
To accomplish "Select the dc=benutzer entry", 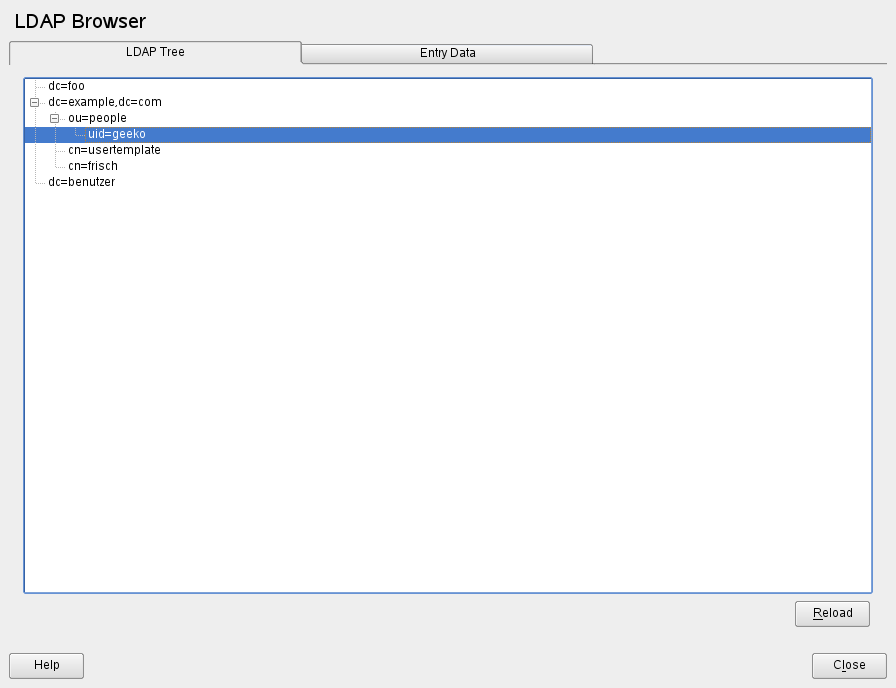I will (81, 182).
